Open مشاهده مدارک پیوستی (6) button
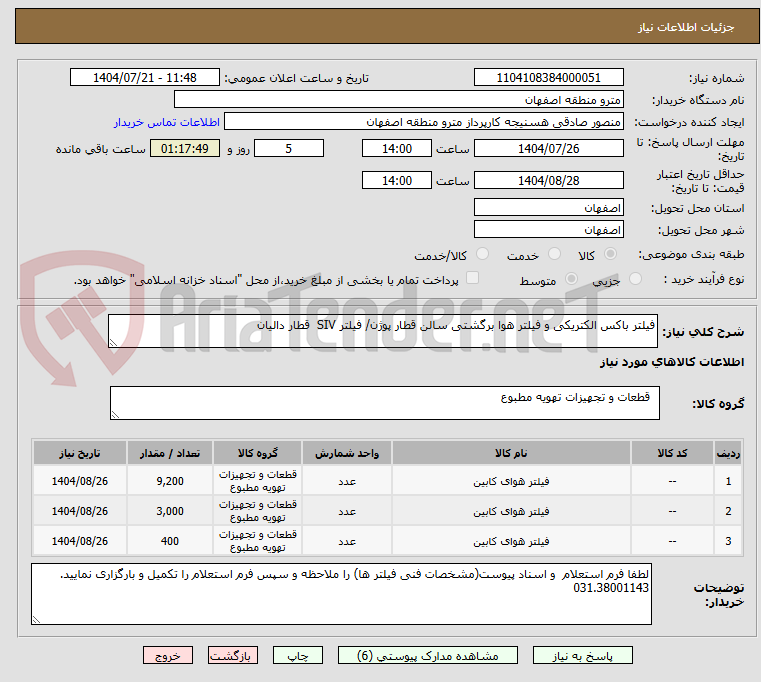 click(428, 656)
